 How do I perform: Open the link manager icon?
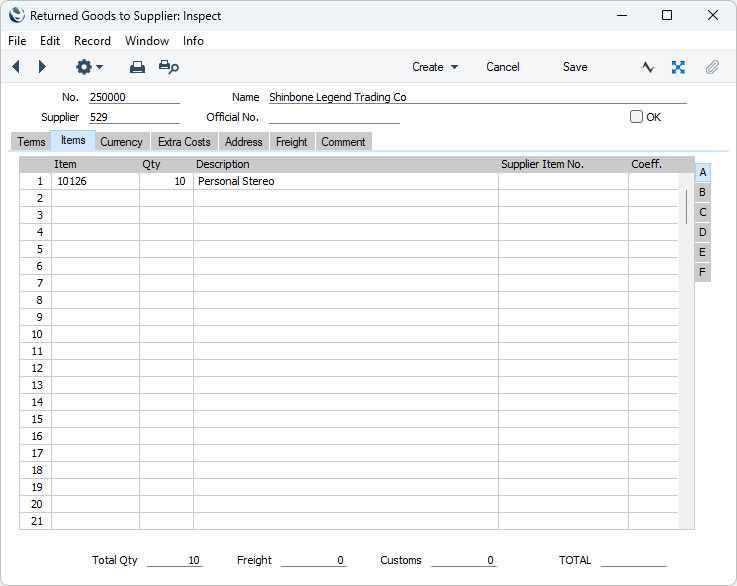pos(678,67)
